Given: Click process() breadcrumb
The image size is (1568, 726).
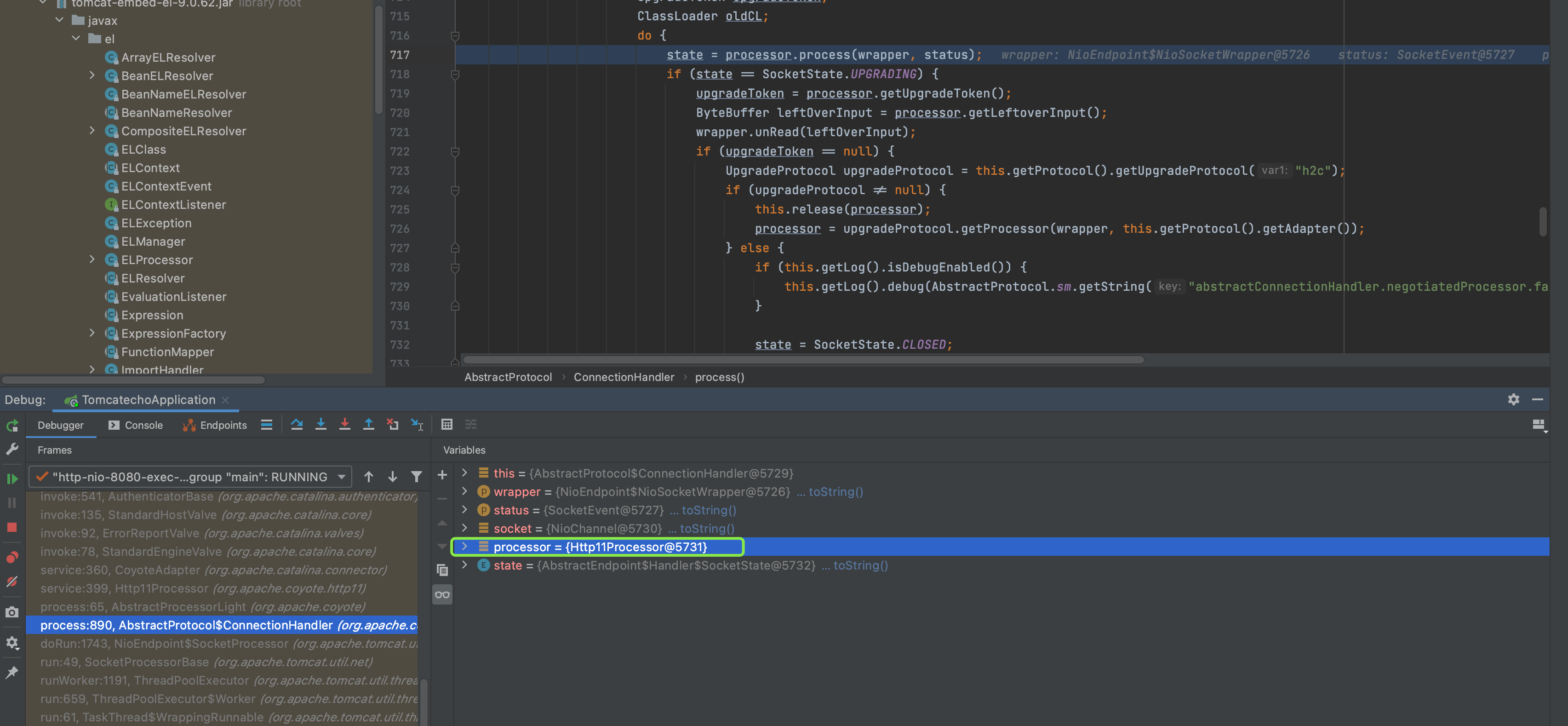Looking at the screenshot, I should (720, 377).
